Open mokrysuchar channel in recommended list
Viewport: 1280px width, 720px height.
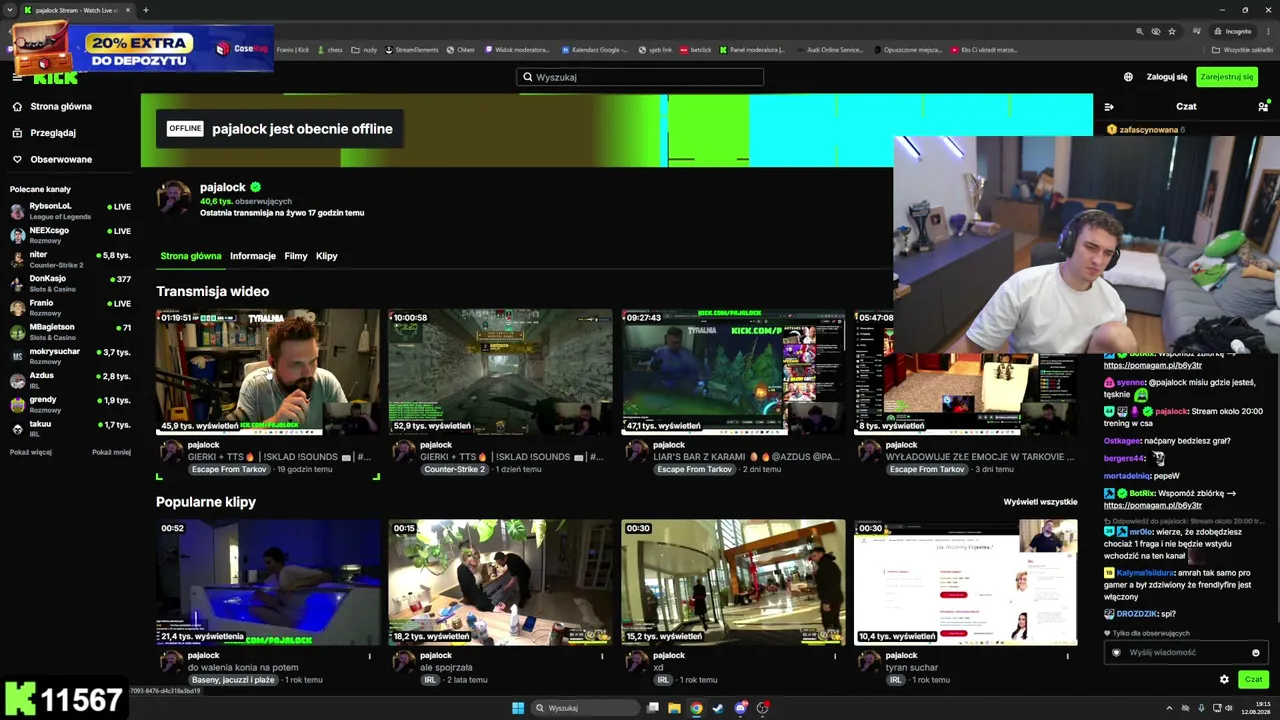pos(70,356)
